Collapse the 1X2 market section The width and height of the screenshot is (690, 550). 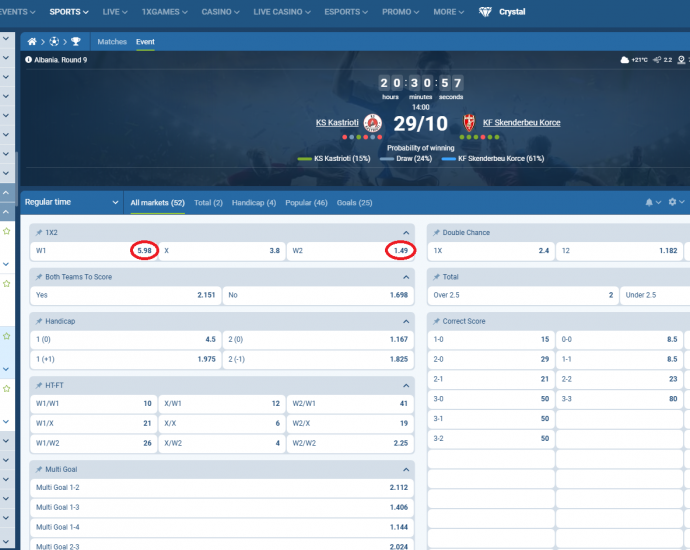coord(406,233)
